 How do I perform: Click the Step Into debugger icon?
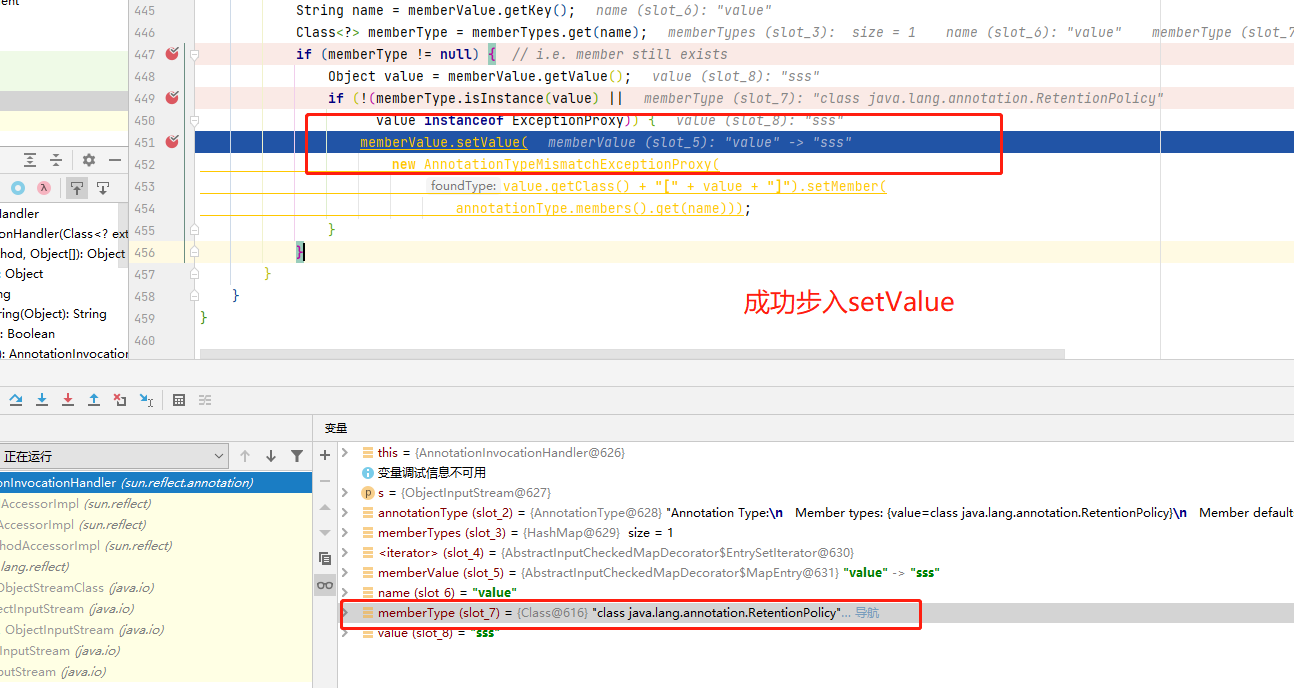tap(42, 400)
